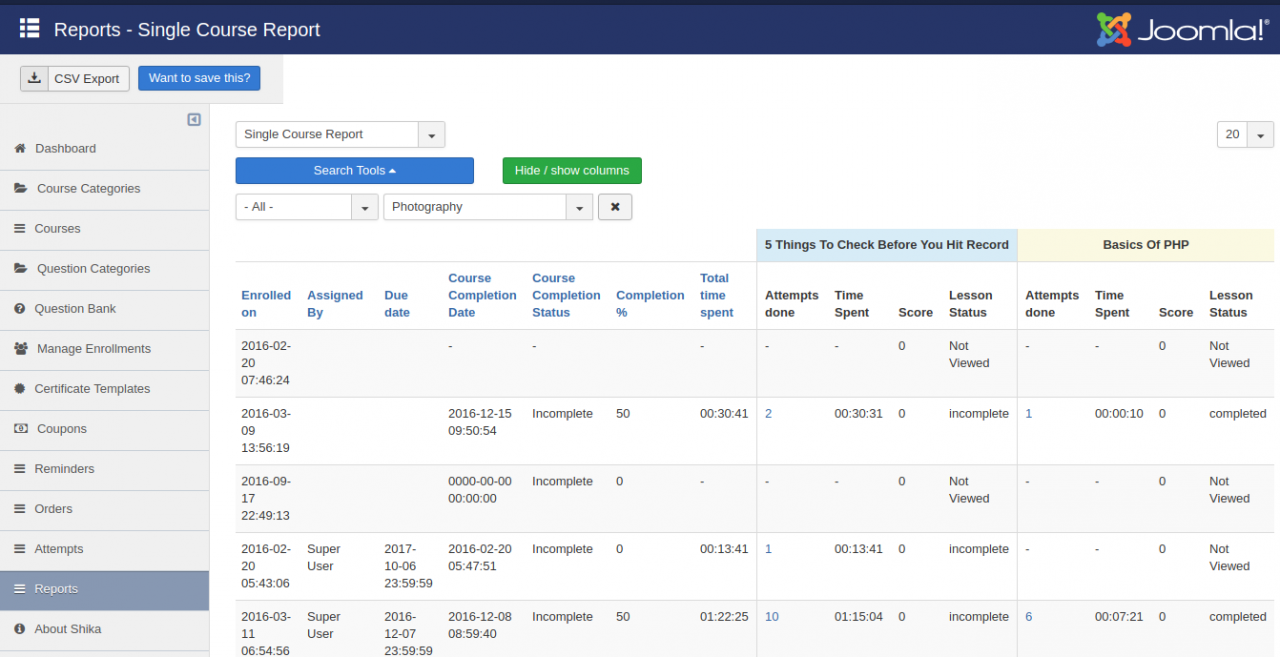Click the About Shika info icon
This screenshot has width=1280, height=657.
pos(19,629)
